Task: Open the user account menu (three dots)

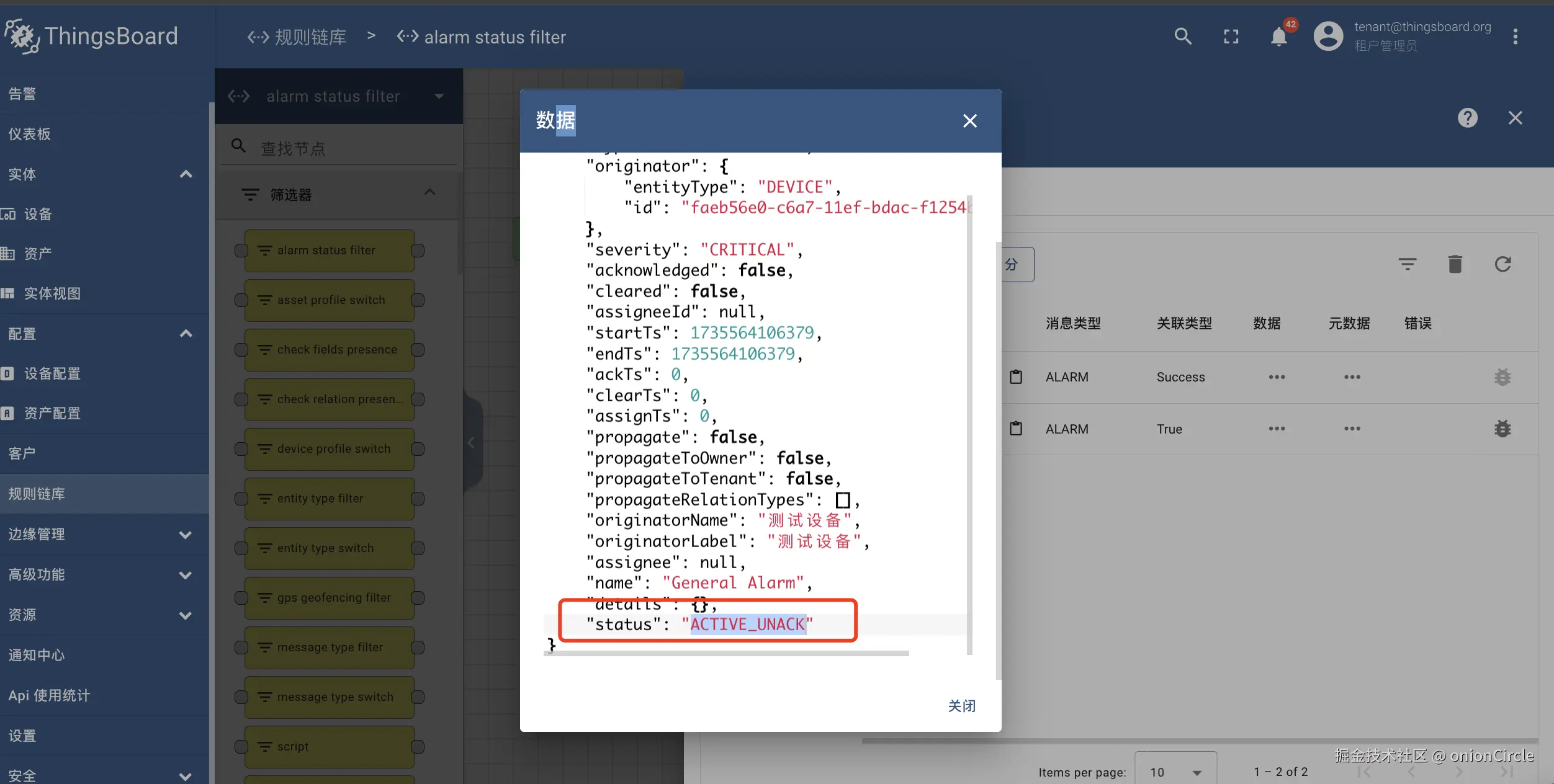Action: click(1515, 37)
